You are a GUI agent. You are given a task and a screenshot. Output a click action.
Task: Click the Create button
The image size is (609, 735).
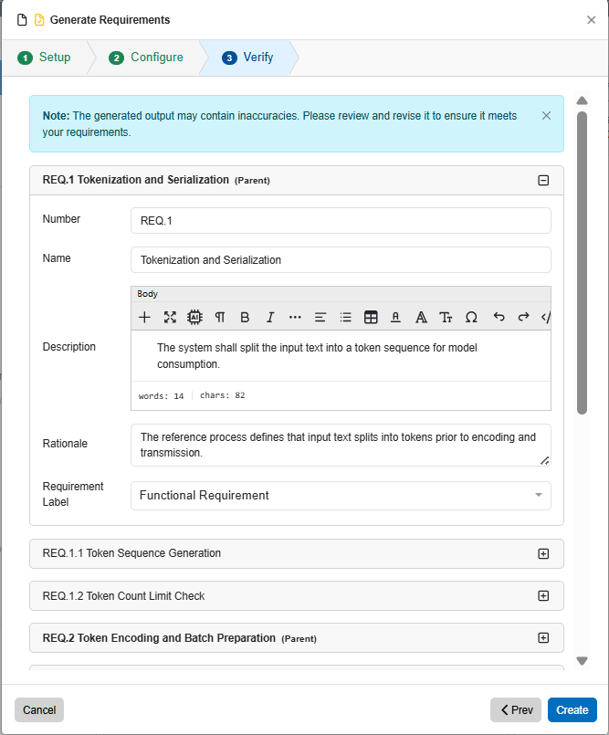pyautogui.click(x=572, y=710)
